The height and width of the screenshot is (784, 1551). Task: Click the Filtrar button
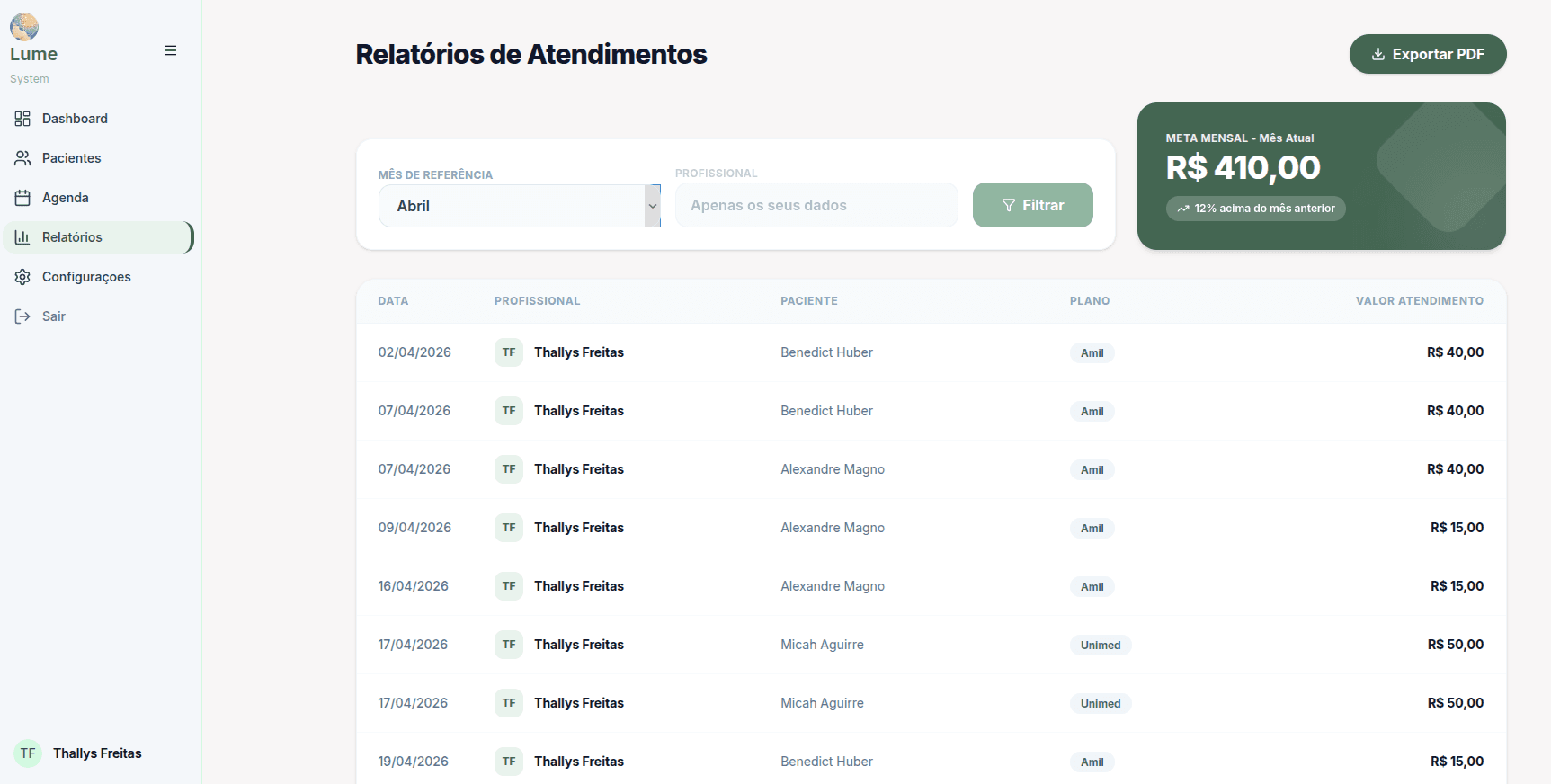(x=1033, y=205)
